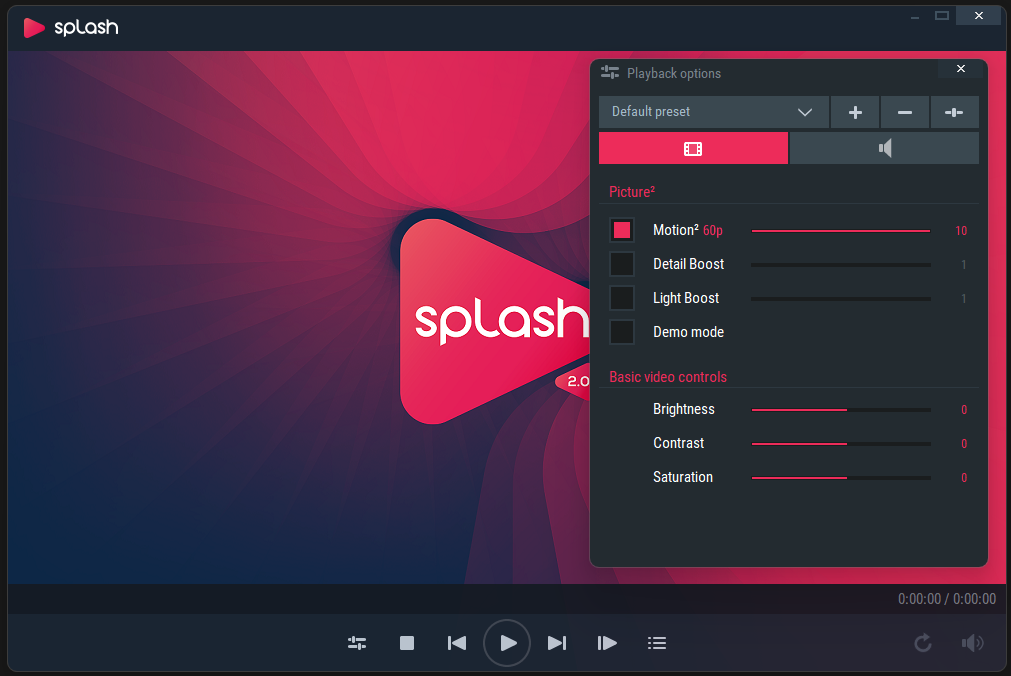Open playback options from bottom toolbar
The height and width of the screenshot is (676, 1011).
coord(357,643)
